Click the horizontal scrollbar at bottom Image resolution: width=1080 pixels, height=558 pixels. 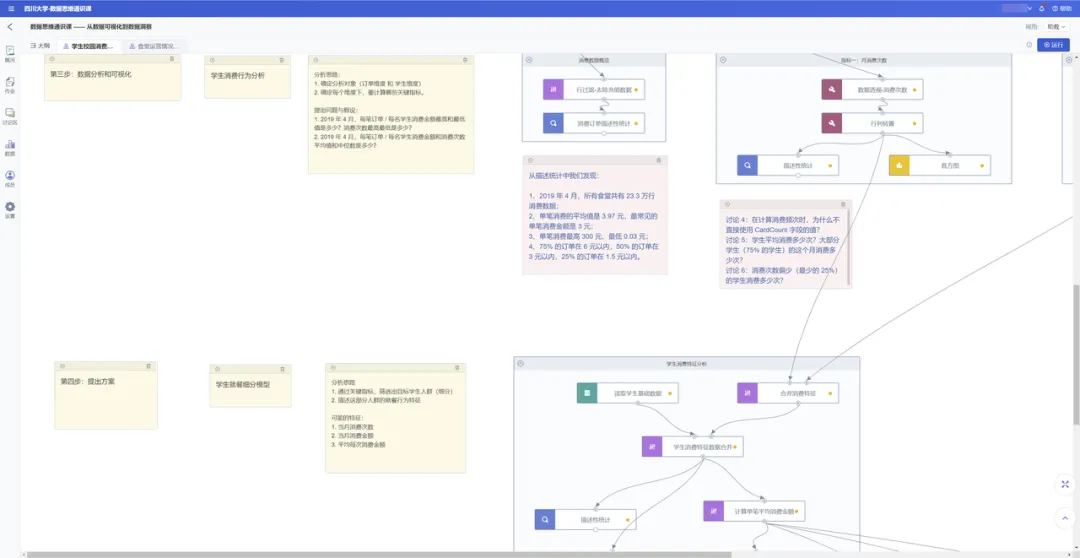pyautogui.click(x=379, y=554)
